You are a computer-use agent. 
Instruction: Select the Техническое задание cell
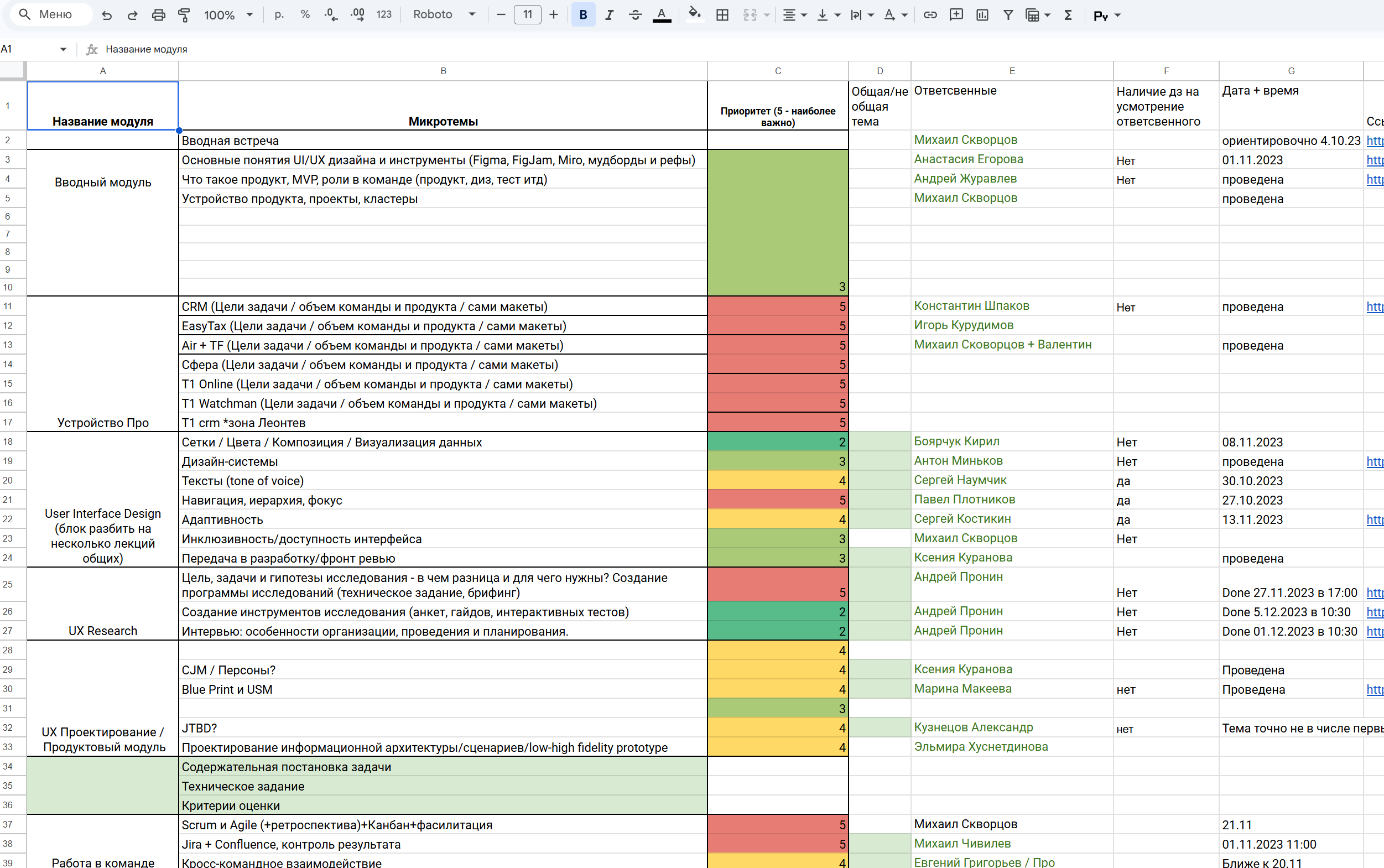[443, 786]
